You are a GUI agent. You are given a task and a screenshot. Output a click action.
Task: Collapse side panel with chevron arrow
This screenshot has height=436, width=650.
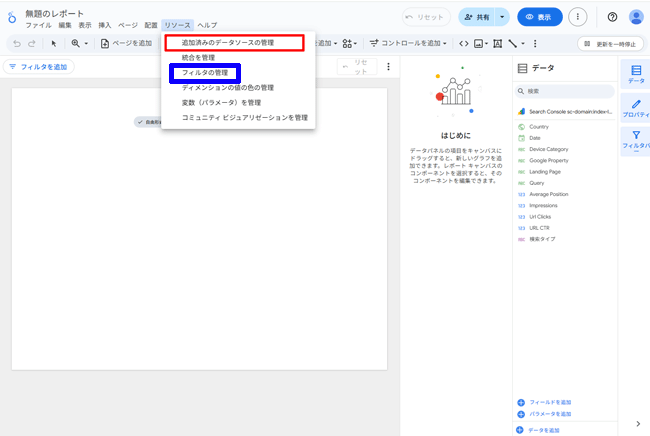coord(638,424)
